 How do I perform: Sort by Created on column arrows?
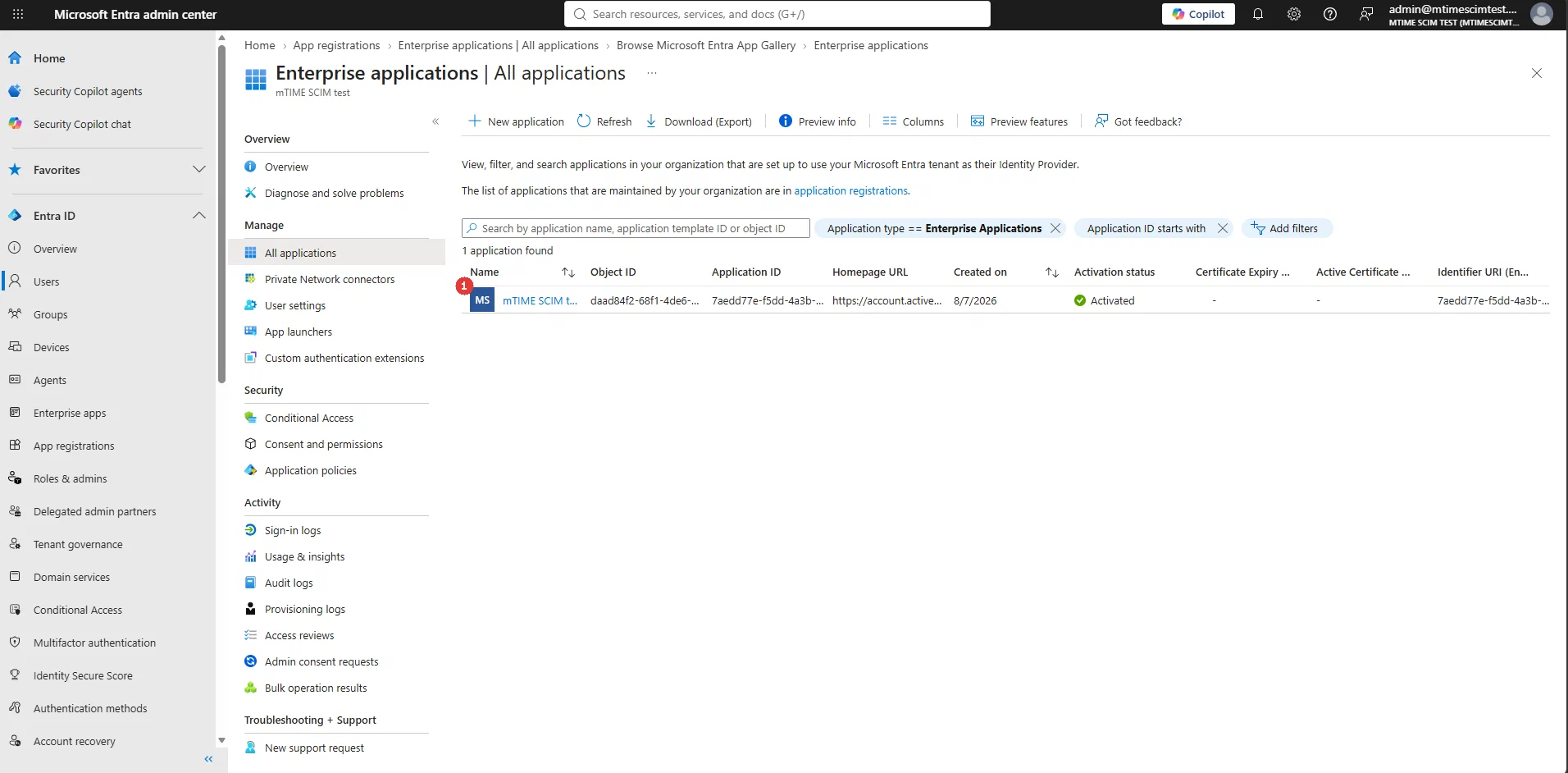pos(1052,272)
